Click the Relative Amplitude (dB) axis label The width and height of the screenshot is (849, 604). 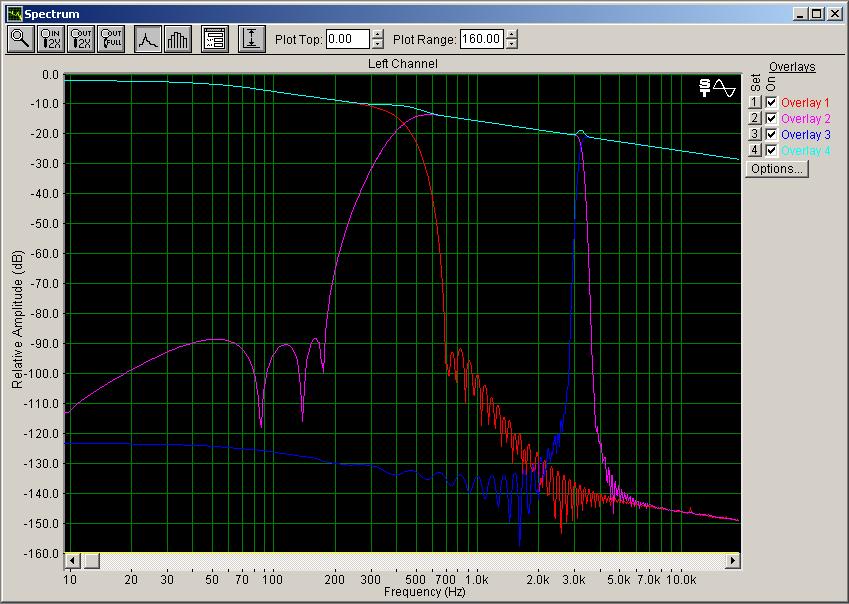(x=17, y=319)
